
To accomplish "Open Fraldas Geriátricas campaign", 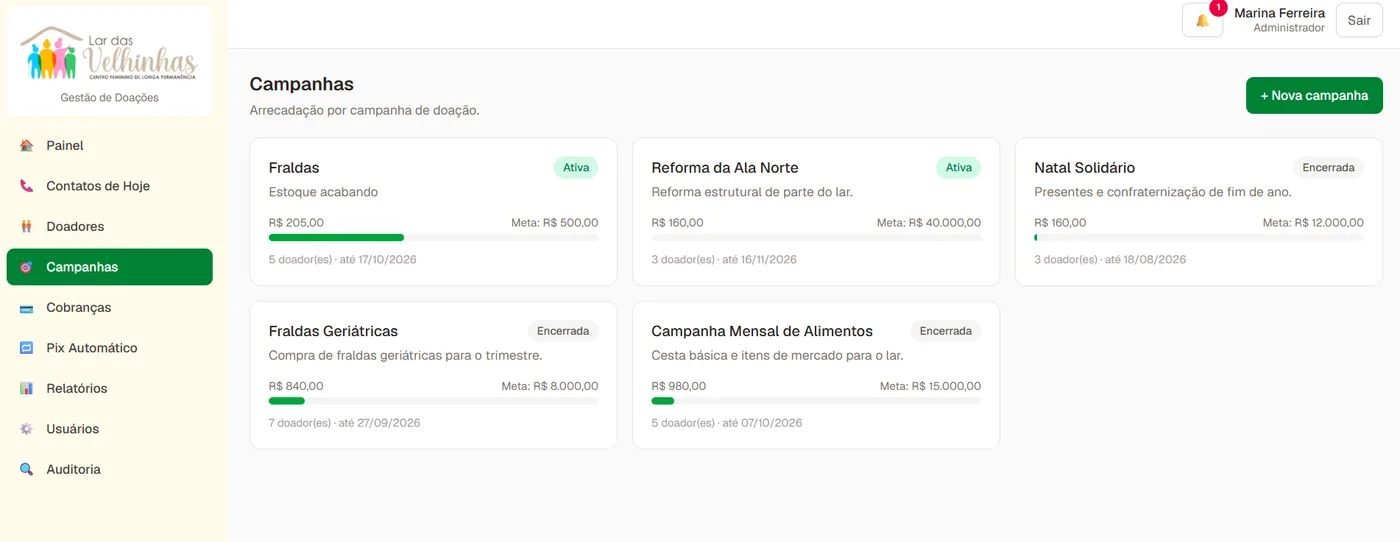I will pos(333,331).
